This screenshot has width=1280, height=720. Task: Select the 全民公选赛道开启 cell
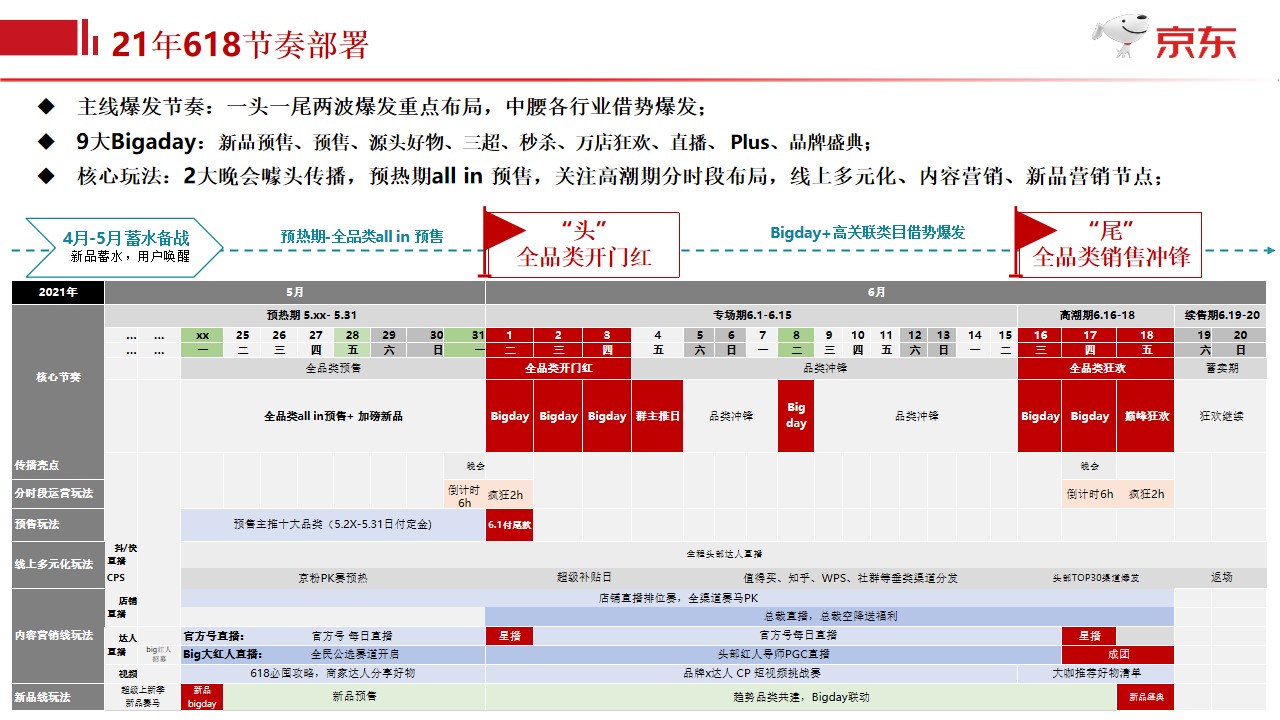coord(353,654)
